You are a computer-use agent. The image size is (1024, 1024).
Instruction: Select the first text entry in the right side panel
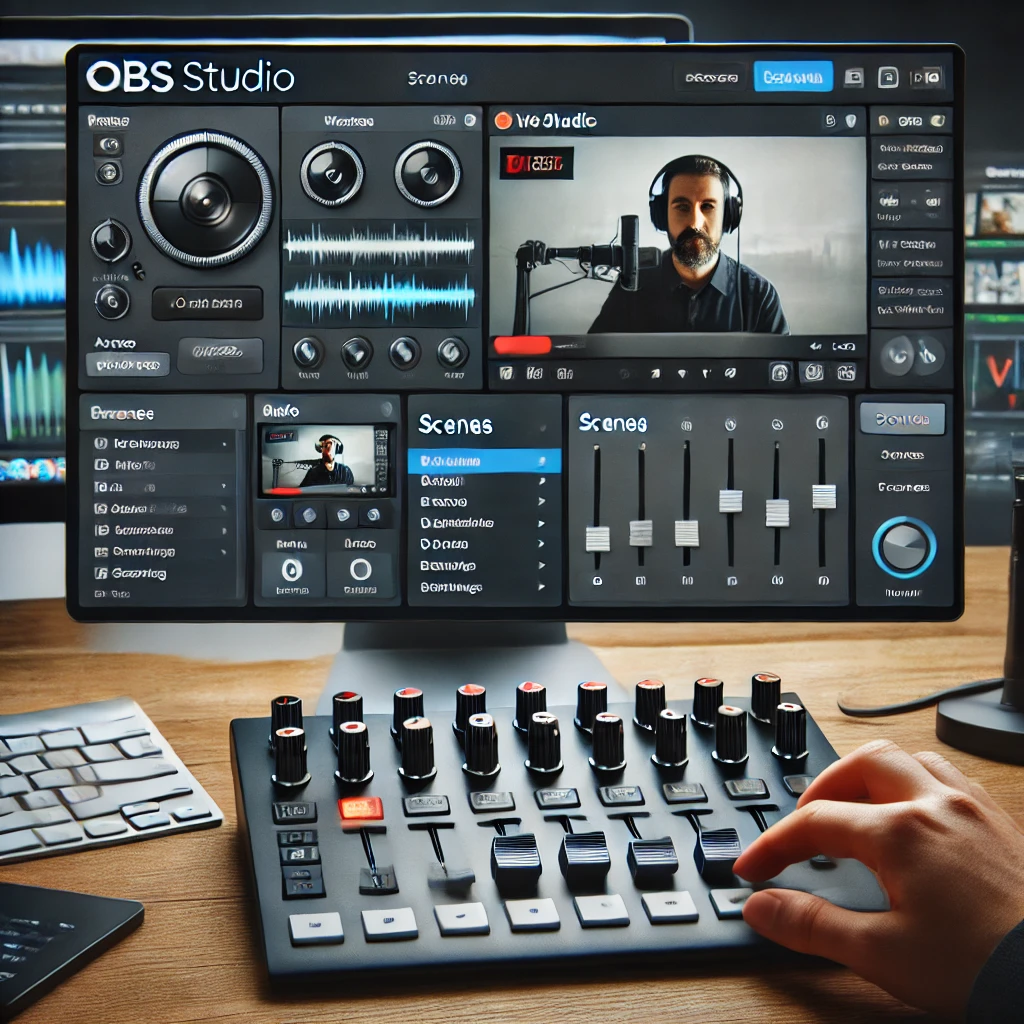[x=910, y=148]
